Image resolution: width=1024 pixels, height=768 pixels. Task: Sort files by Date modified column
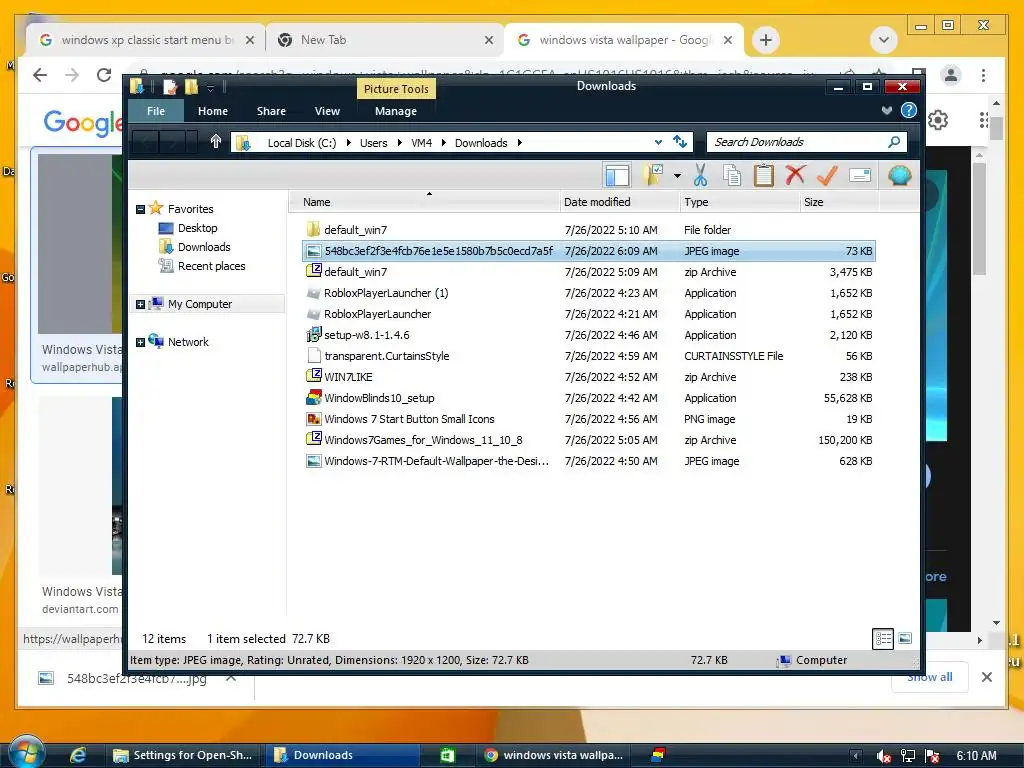point(620,202)
